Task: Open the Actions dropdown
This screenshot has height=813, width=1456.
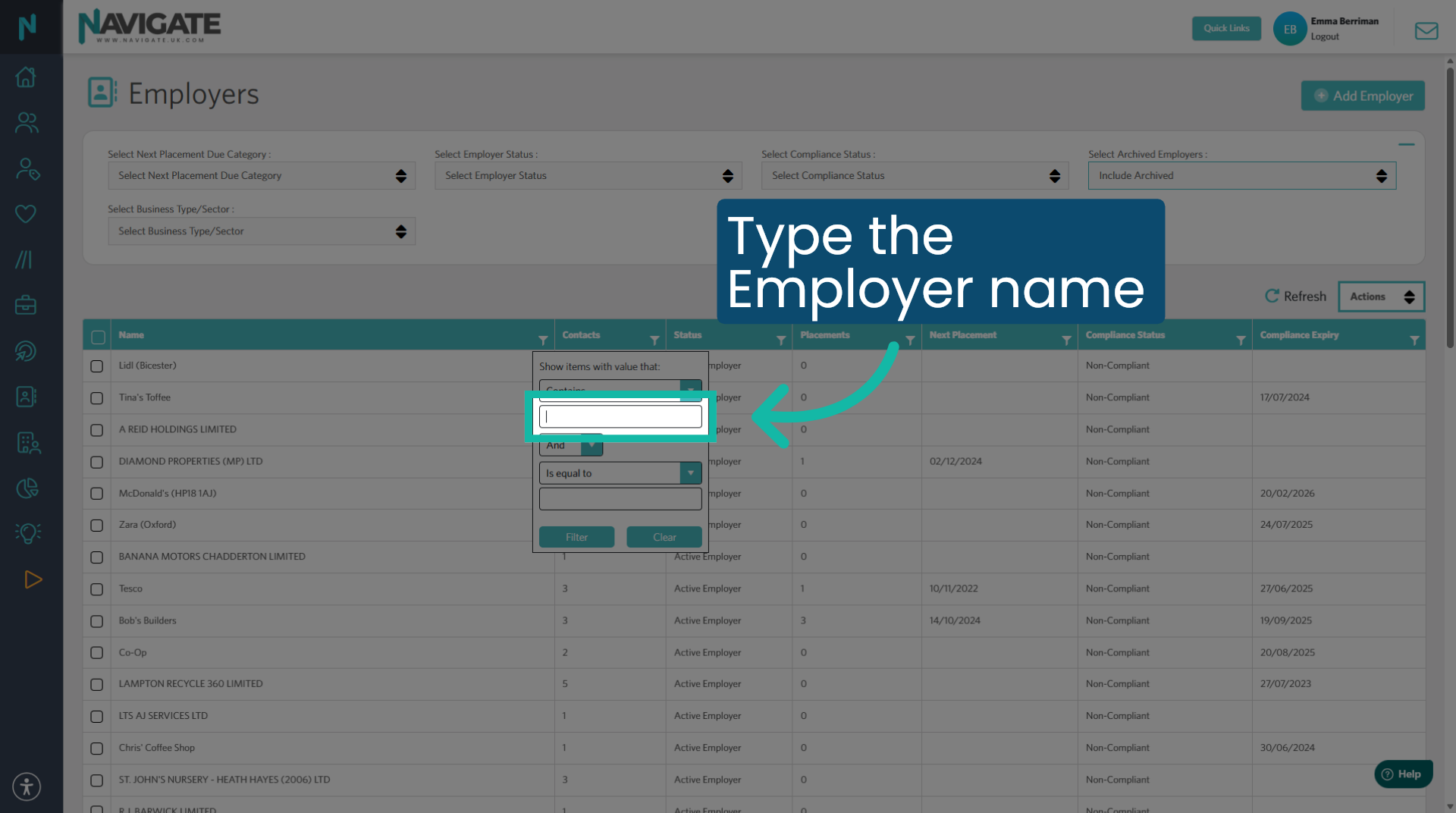Action: [1380, 297]
